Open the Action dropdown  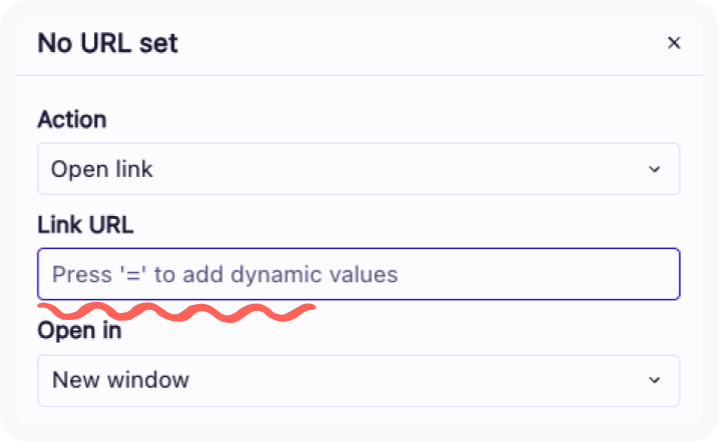(x=358, y=169)
